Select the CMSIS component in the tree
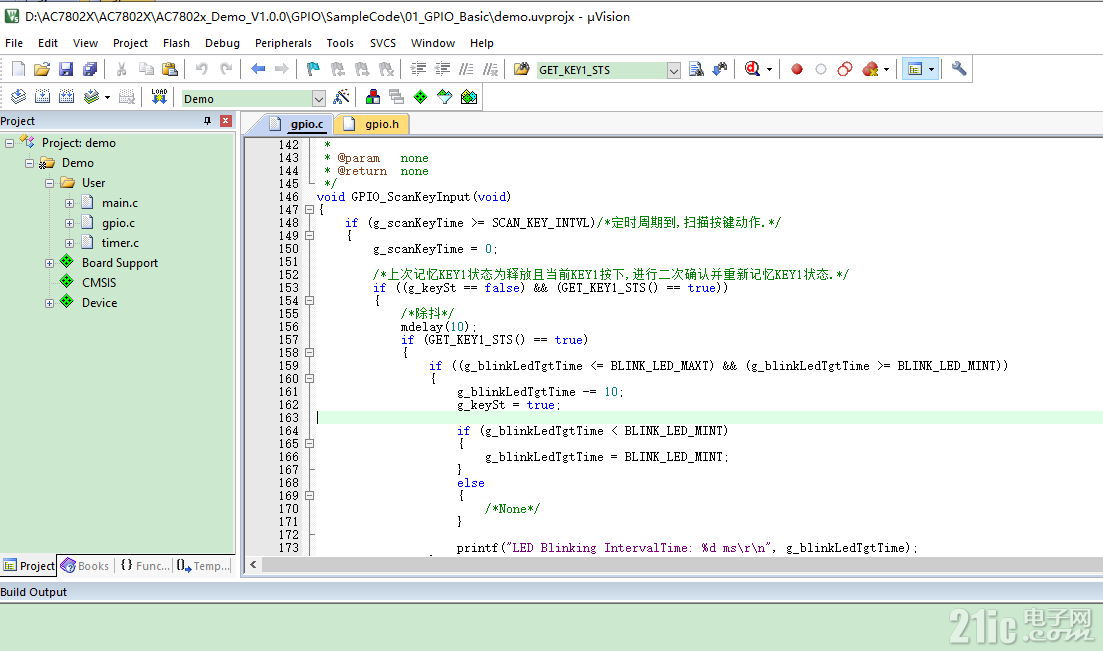1103x651 pixels. [99, 283]
